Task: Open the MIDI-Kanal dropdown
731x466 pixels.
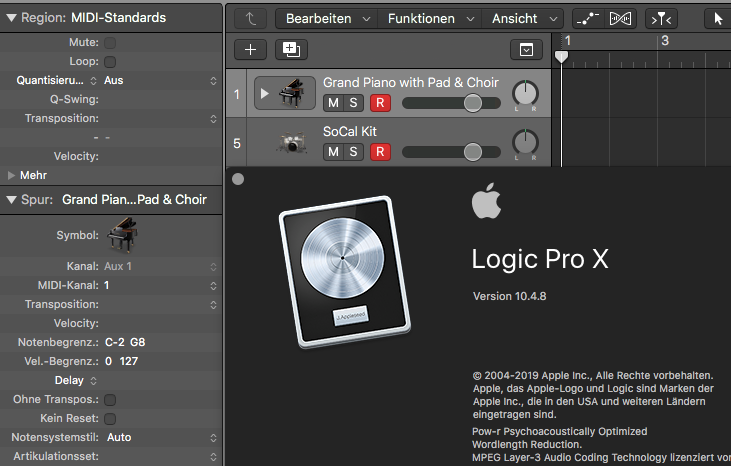Action: pos(160,286)
